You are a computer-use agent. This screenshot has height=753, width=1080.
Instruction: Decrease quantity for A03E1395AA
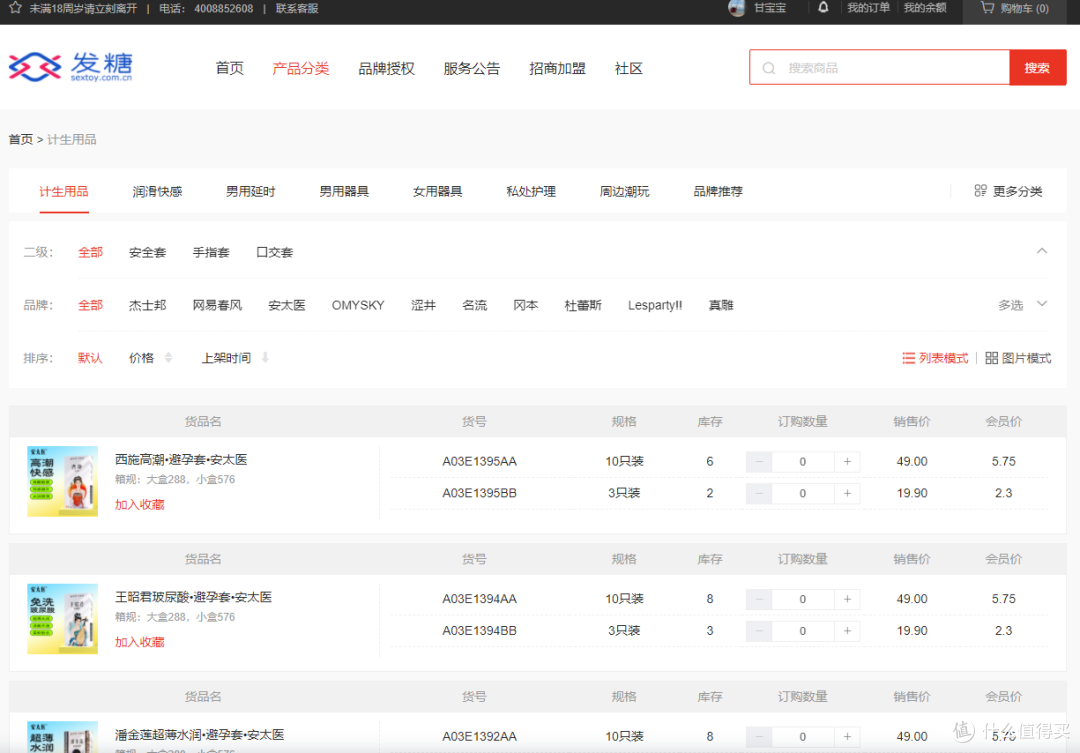[x=759, y=462]
